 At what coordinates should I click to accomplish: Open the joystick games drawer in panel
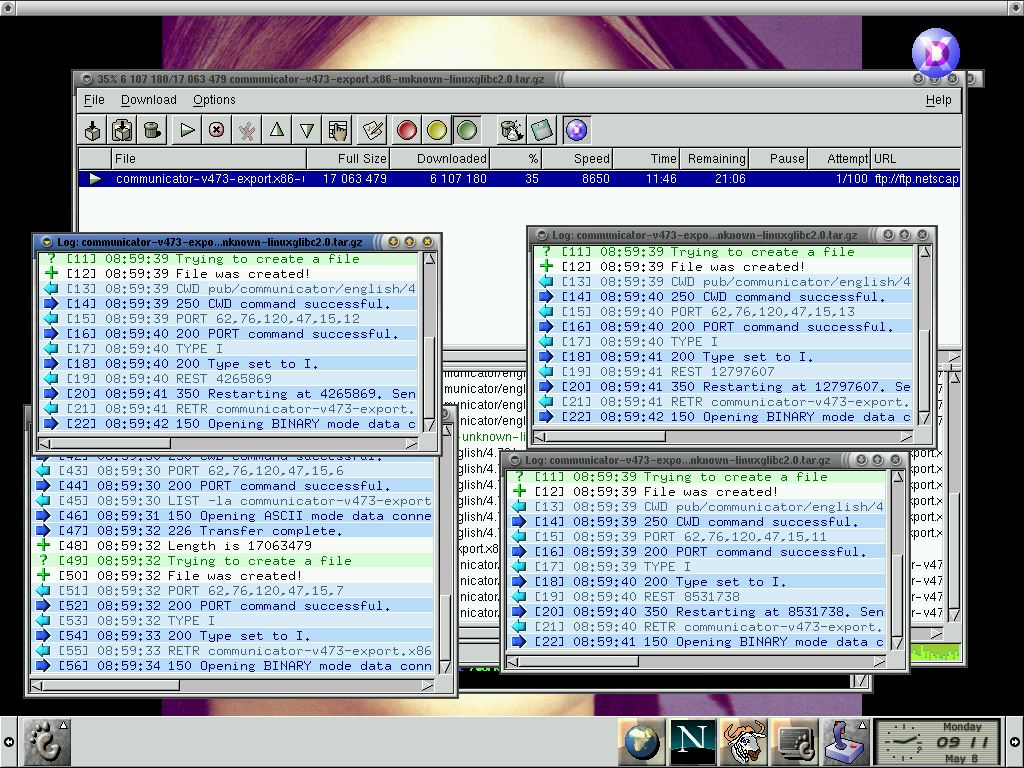[845, 741]
